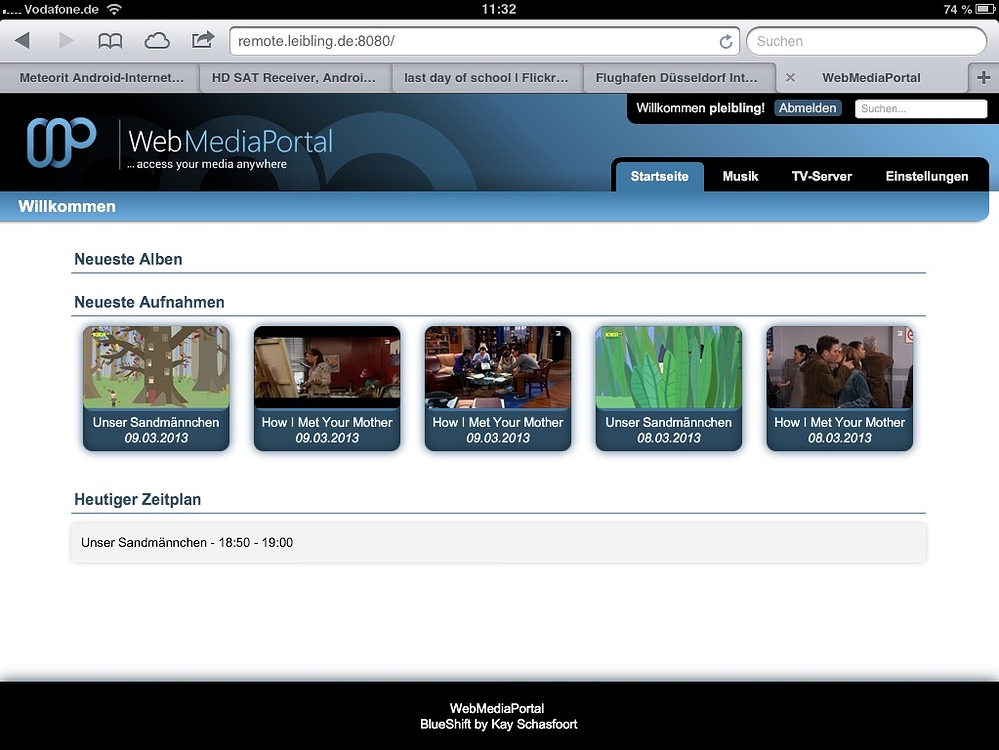
Task: Tap the Safari back arrow
Action: [22, 41]
